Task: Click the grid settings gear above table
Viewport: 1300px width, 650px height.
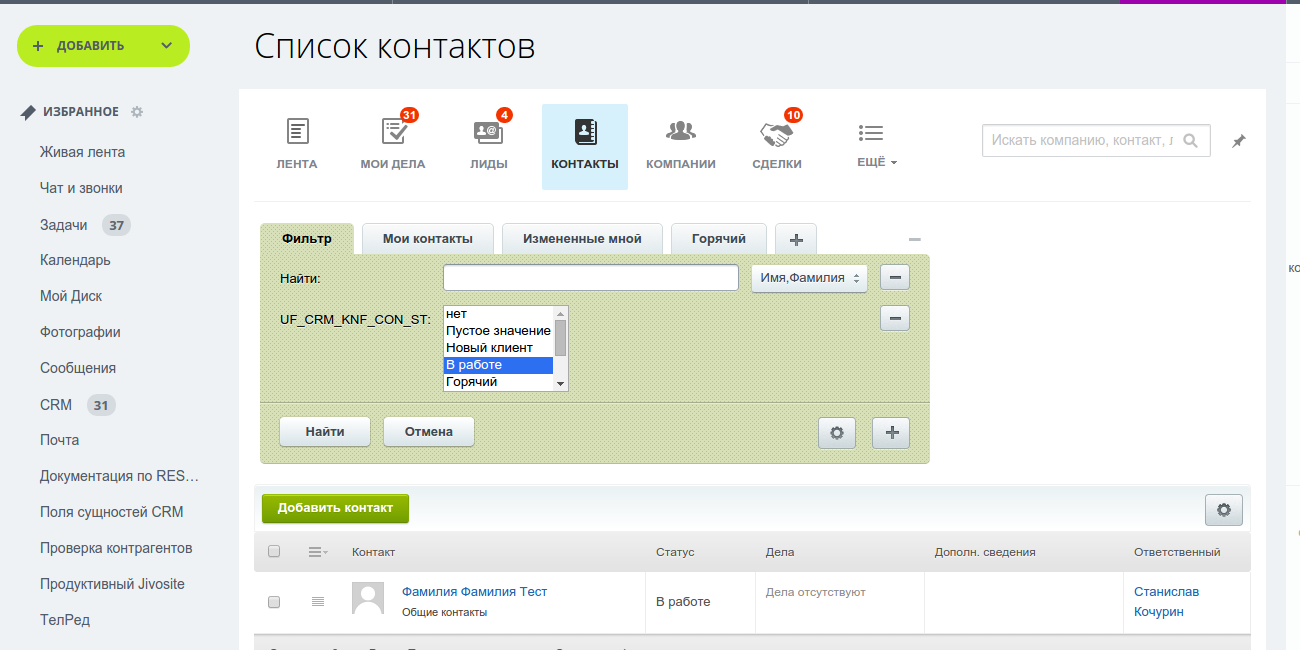Action: pos(1223,510)
